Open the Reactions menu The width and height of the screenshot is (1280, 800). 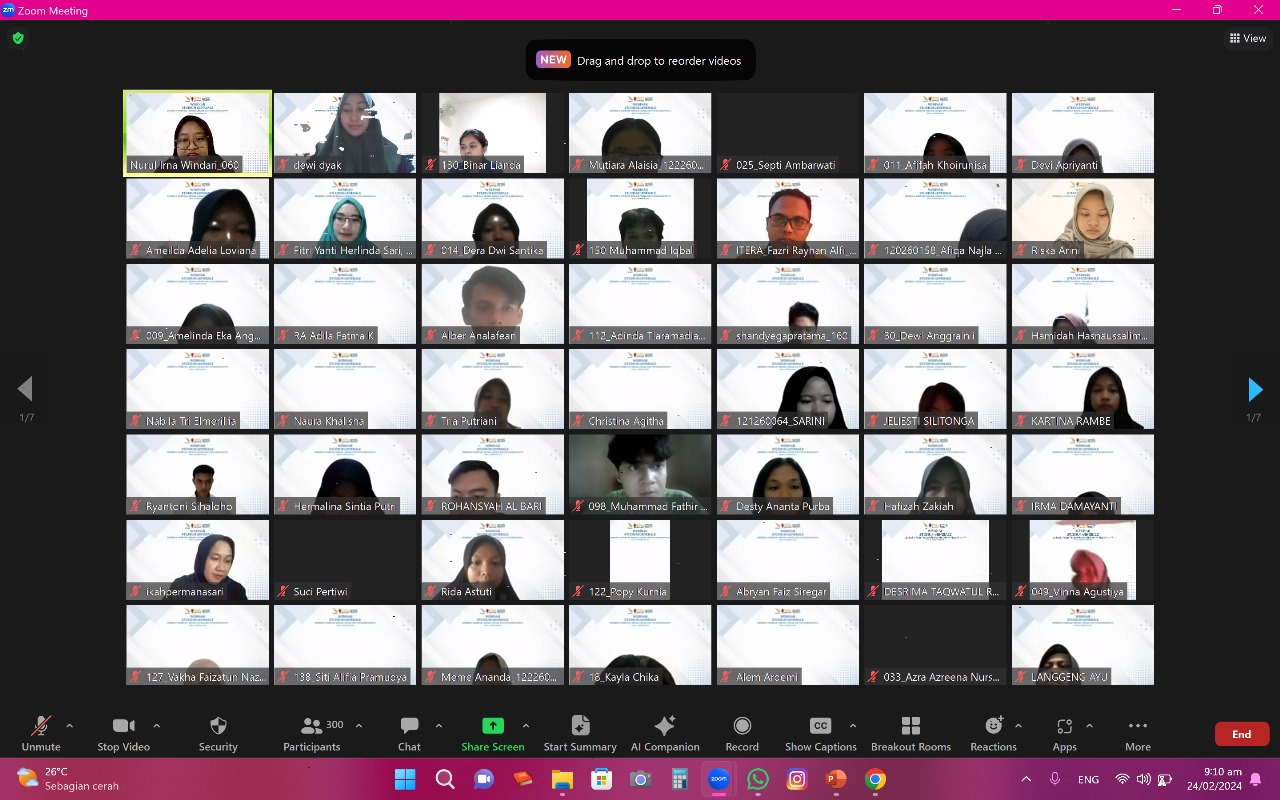point(993,726)
